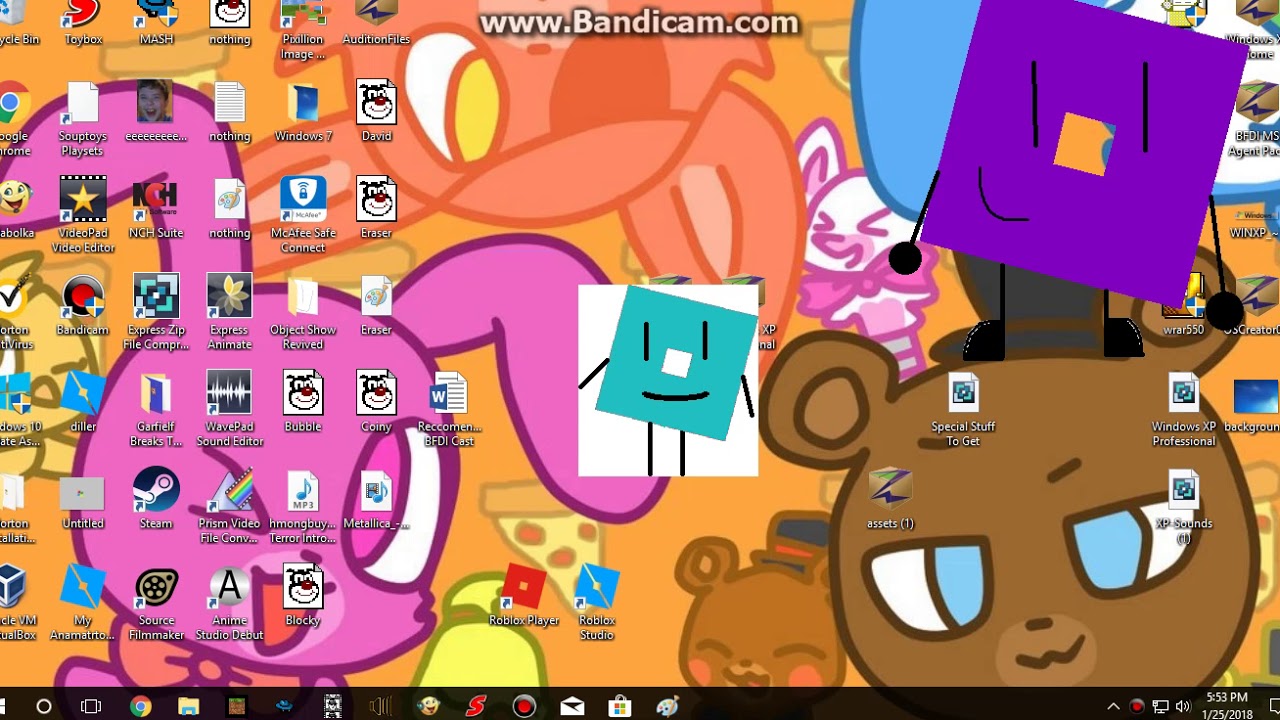Open the nothing text document icon

click(229, 110)
